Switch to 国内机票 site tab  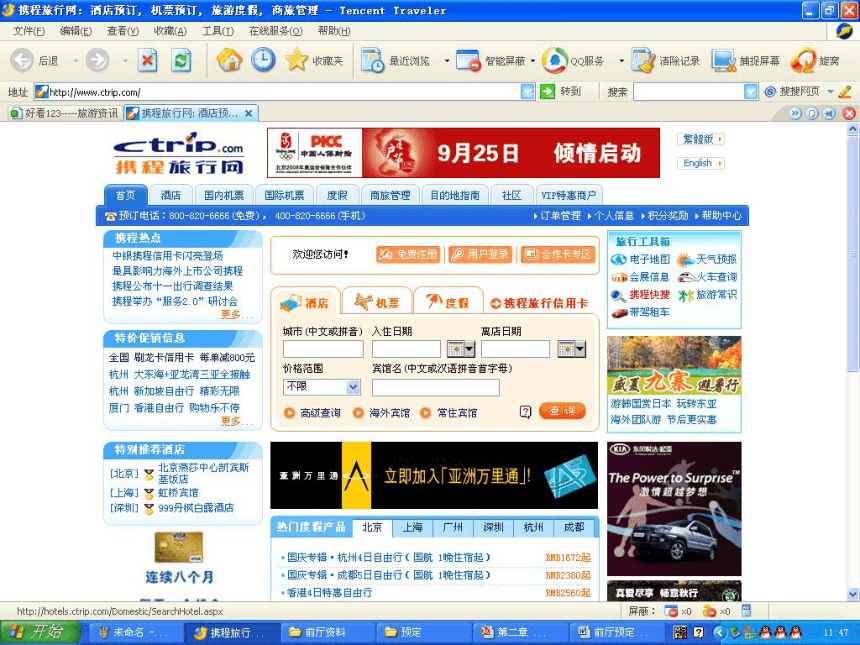224,195
